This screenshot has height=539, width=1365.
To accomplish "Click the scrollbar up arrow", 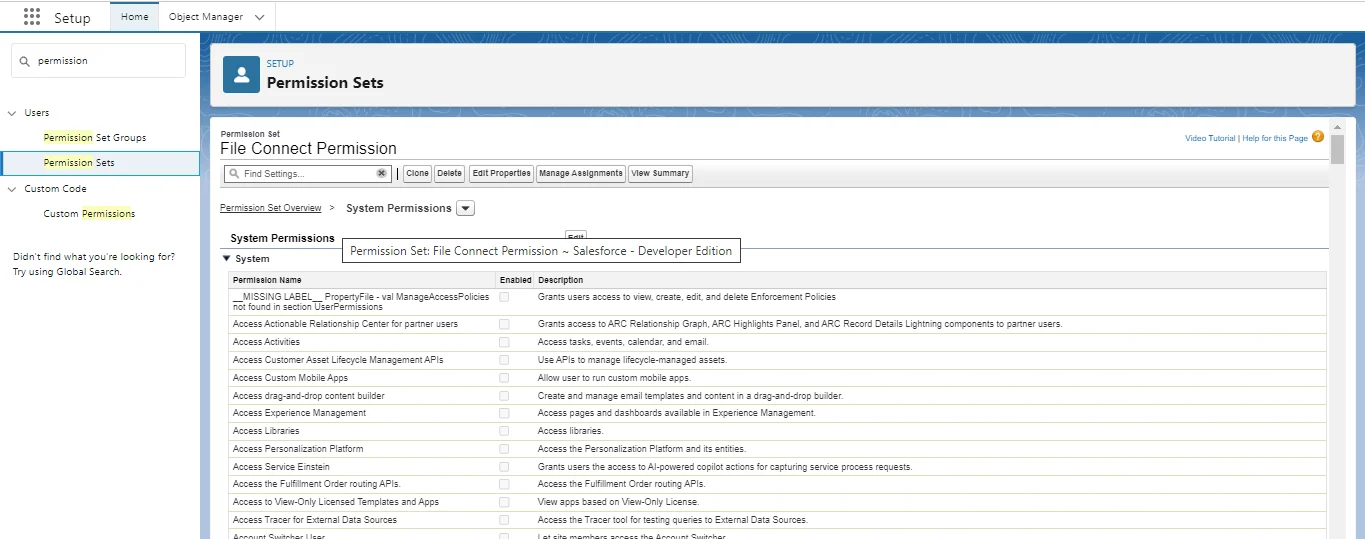I will click(1337, 127).
